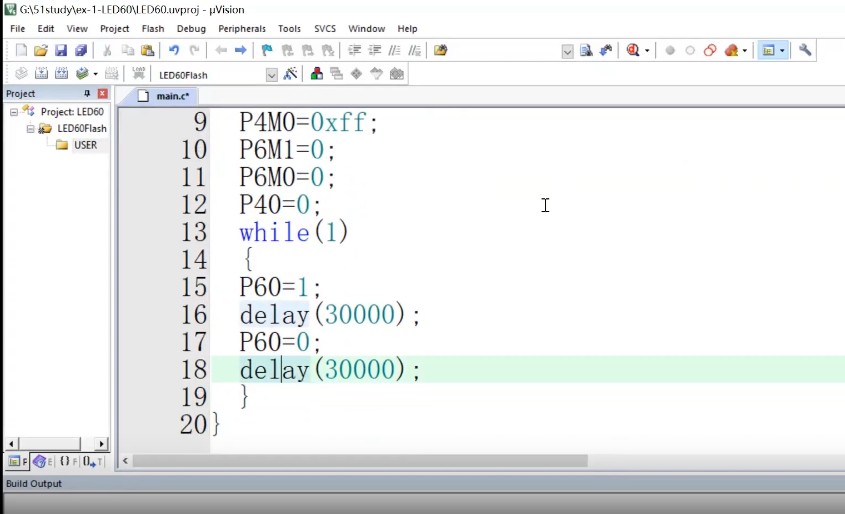
Task: Open Configuration with the wrench icon
Action: click(x=805, y=50)
